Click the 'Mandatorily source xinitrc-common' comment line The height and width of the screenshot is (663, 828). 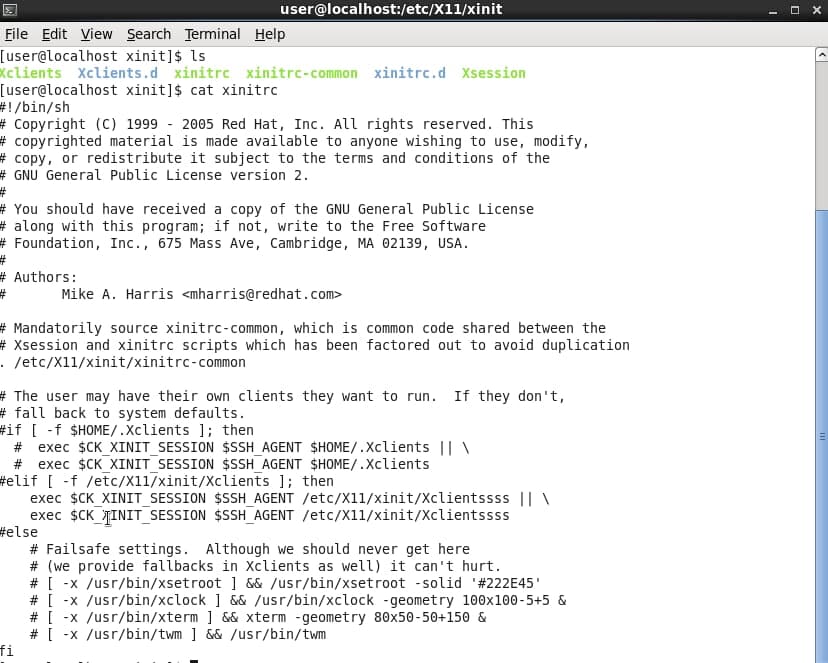[x=303, y=328]
